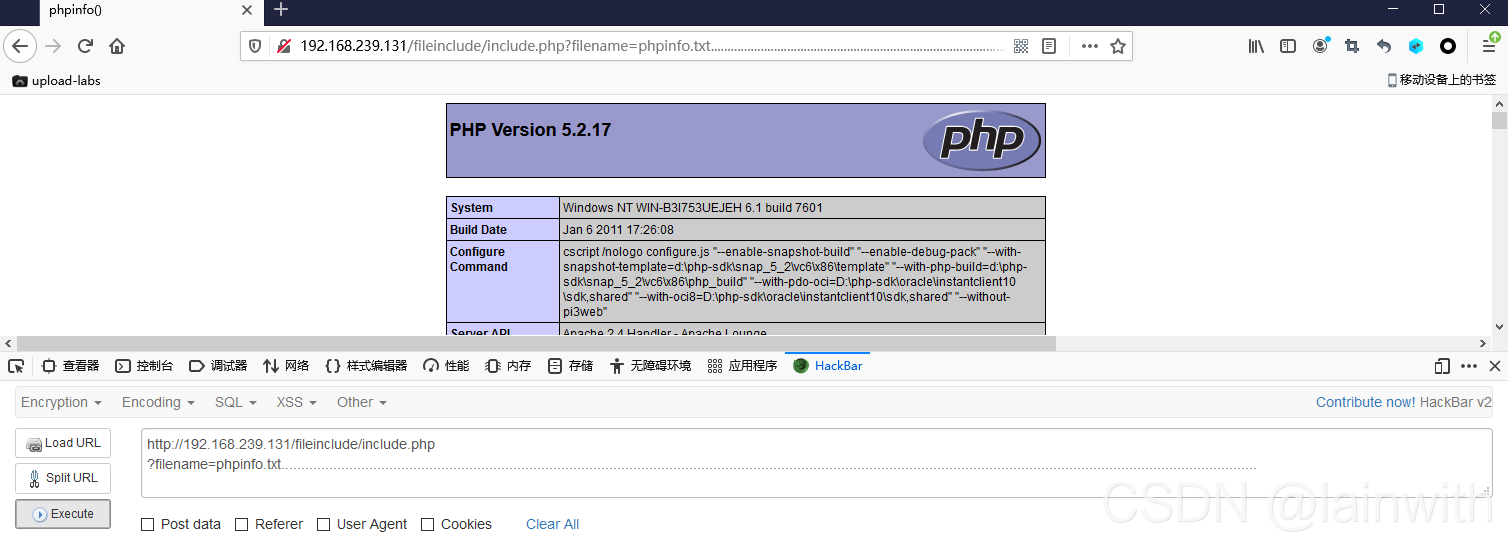The height and width of the screenshot is (542, 1508).
Task: Switch to the Debugger (调试器) tab
Action: 218,366
